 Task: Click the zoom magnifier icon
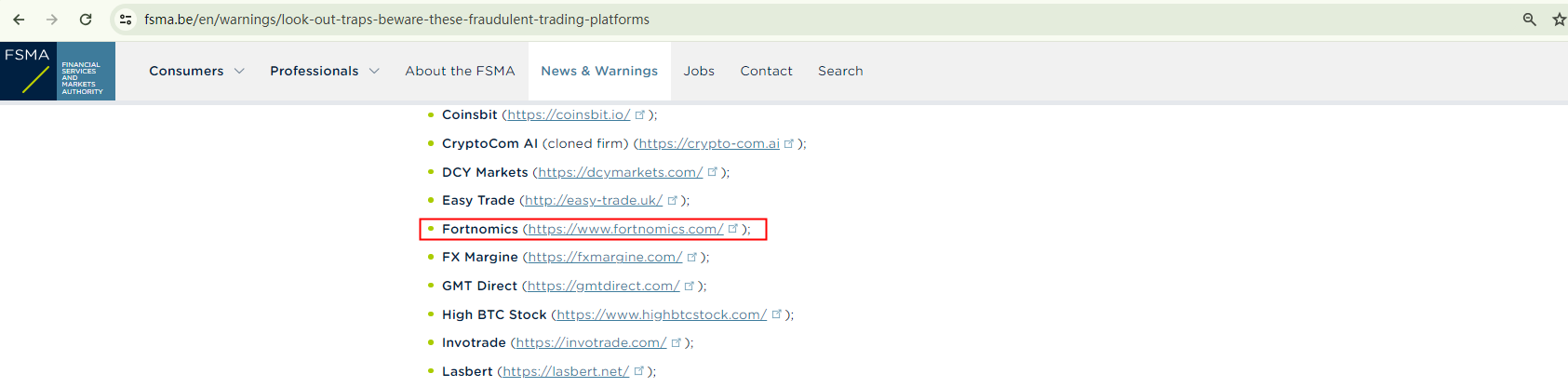[x=1529, y=20]
